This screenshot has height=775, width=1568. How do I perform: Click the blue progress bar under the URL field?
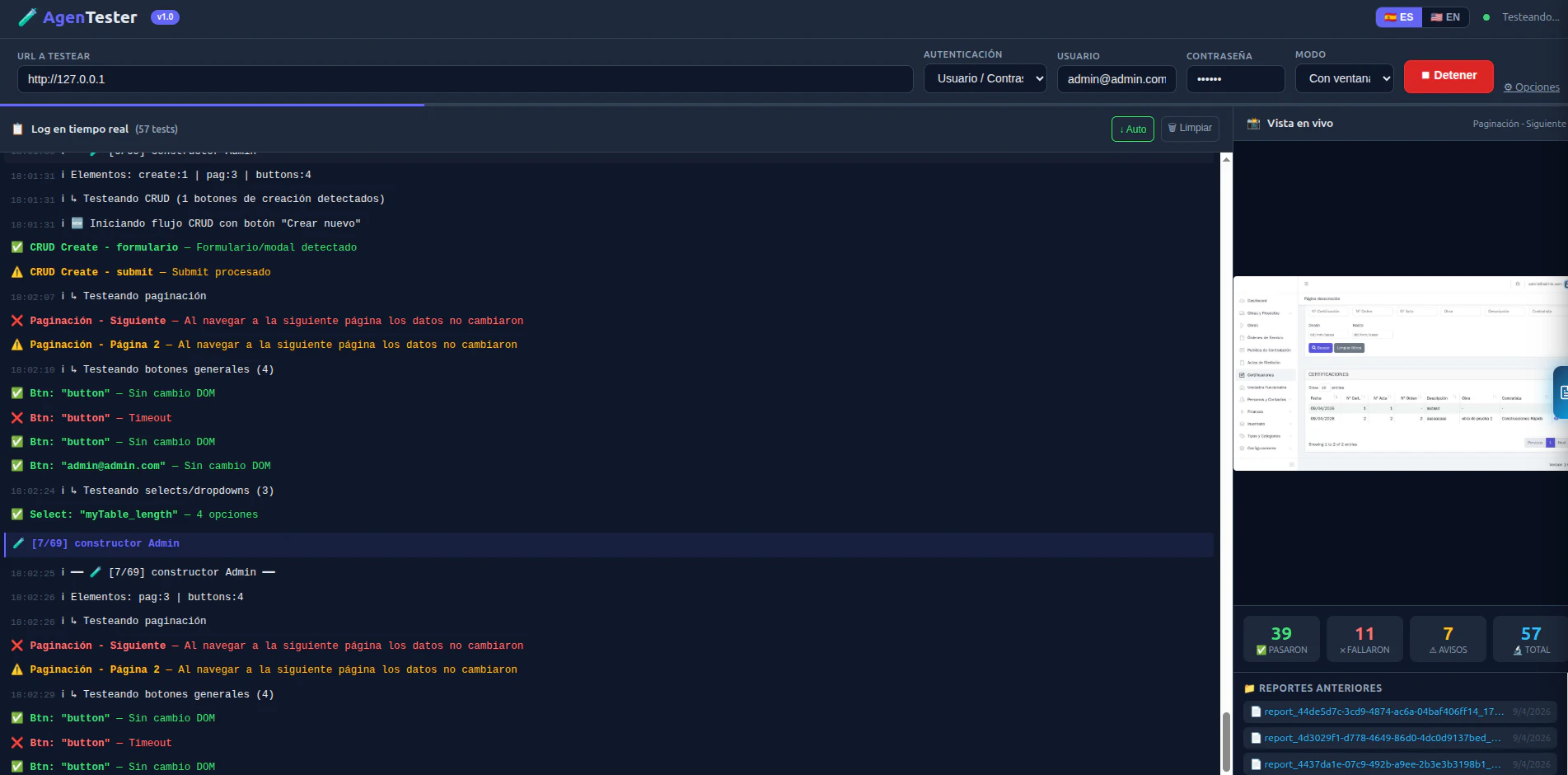click(213, 106)
